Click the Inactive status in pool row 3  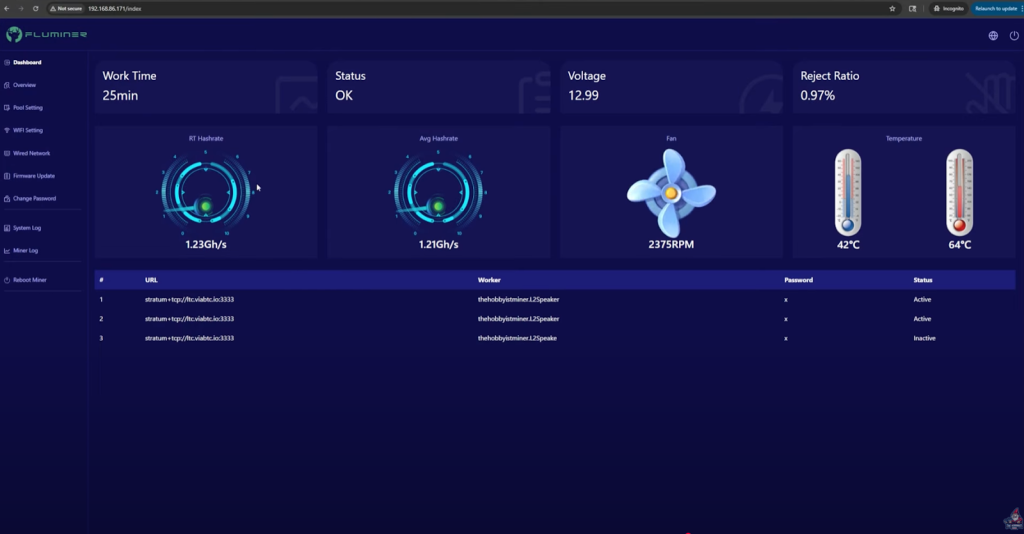point(924,338)
